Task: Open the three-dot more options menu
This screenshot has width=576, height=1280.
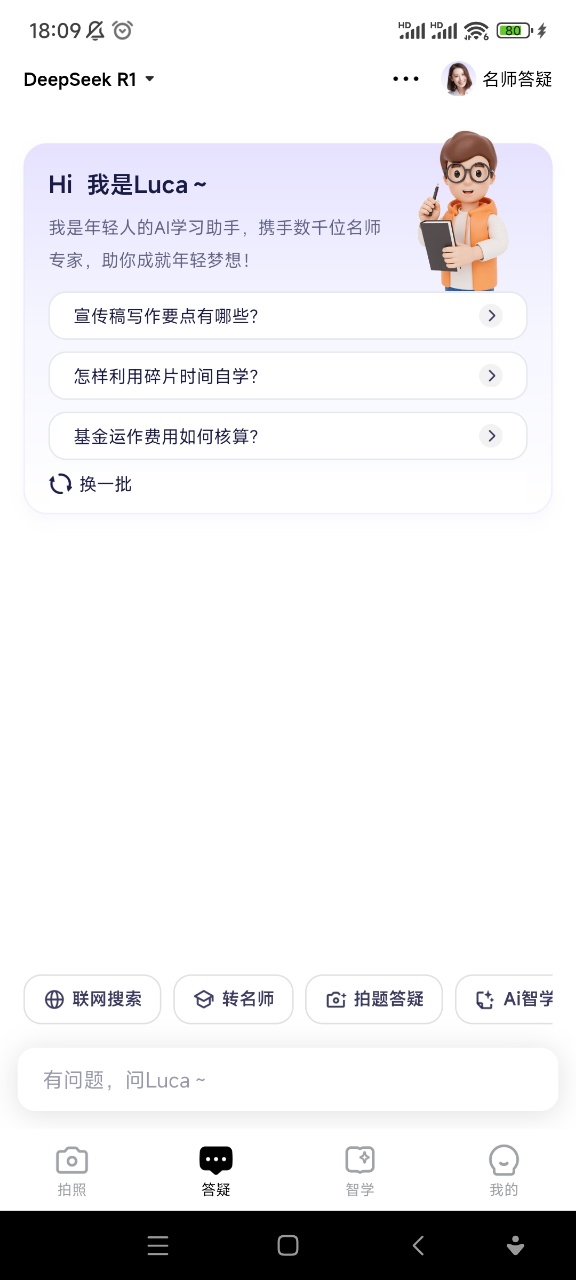Action: 406,79
